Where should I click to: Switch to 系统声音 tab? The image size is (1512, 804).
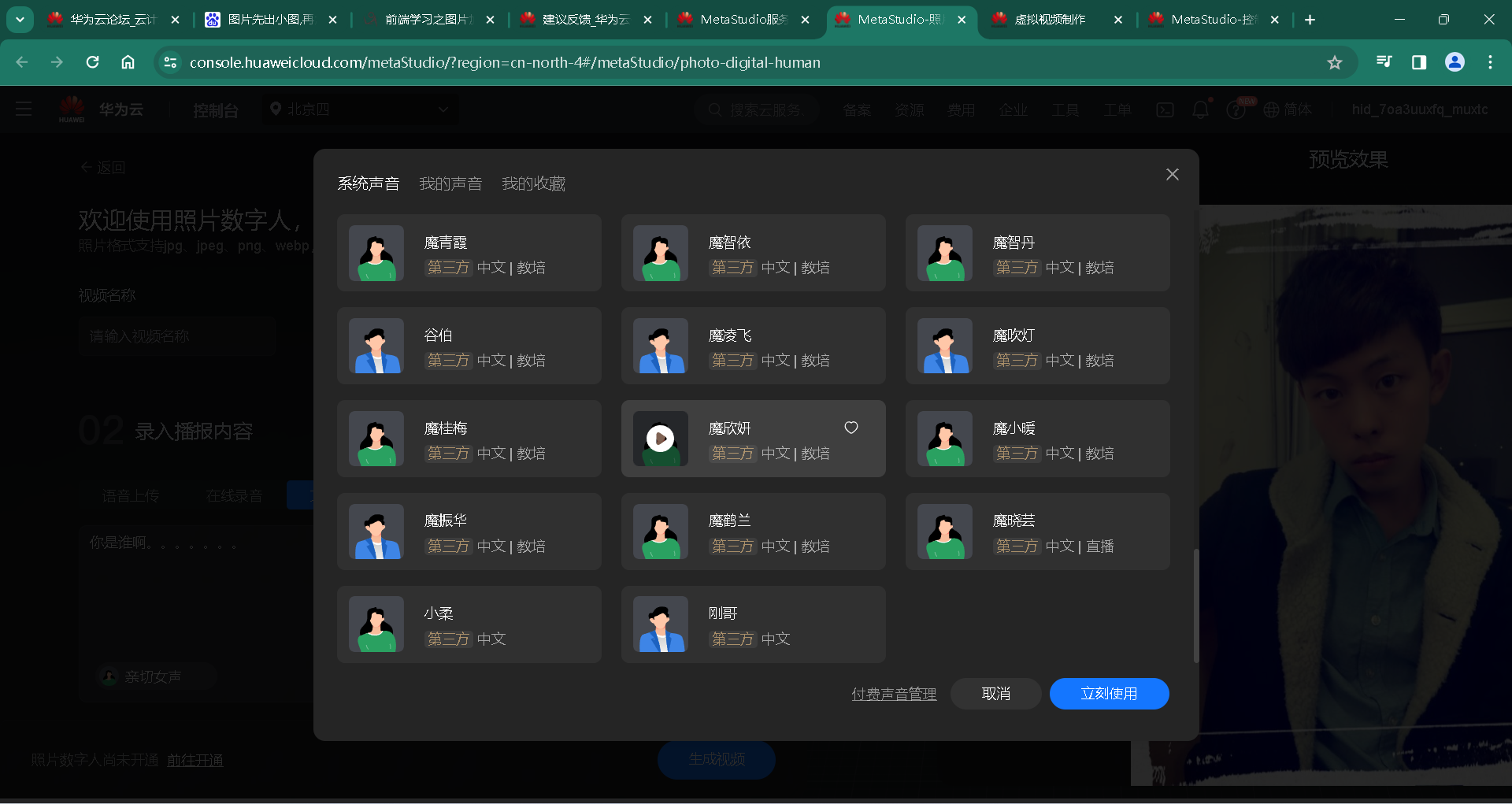click(369, 183)
